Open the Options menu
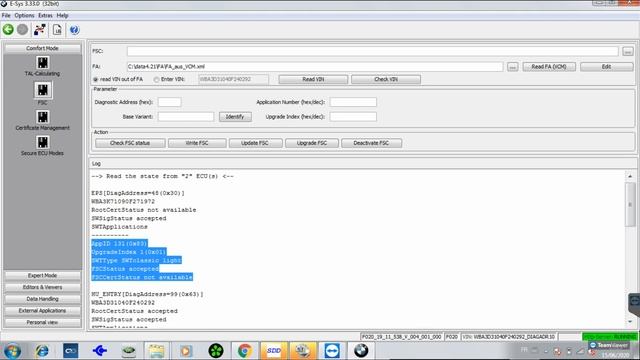Screen dimensions: 640x360 [x=24, y=16]
